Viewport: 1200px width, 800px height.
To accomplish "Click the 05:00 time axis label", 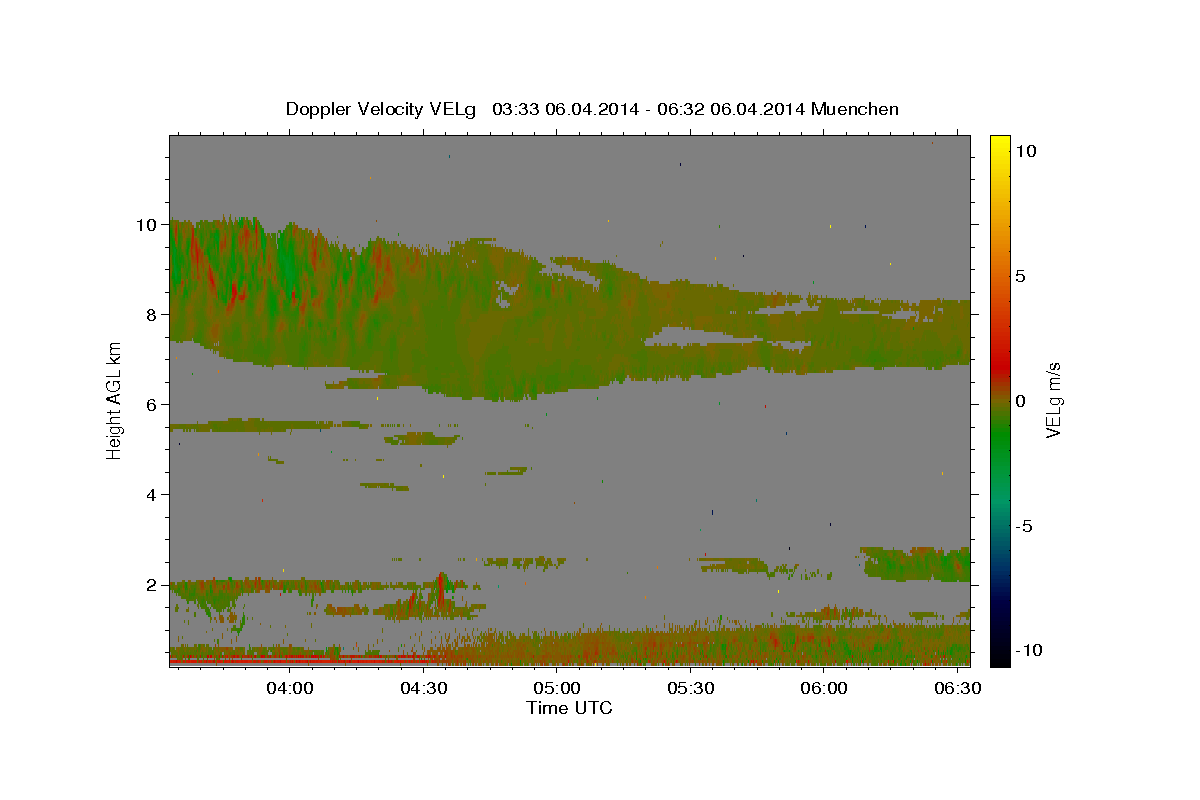I will tap(557, 689).
